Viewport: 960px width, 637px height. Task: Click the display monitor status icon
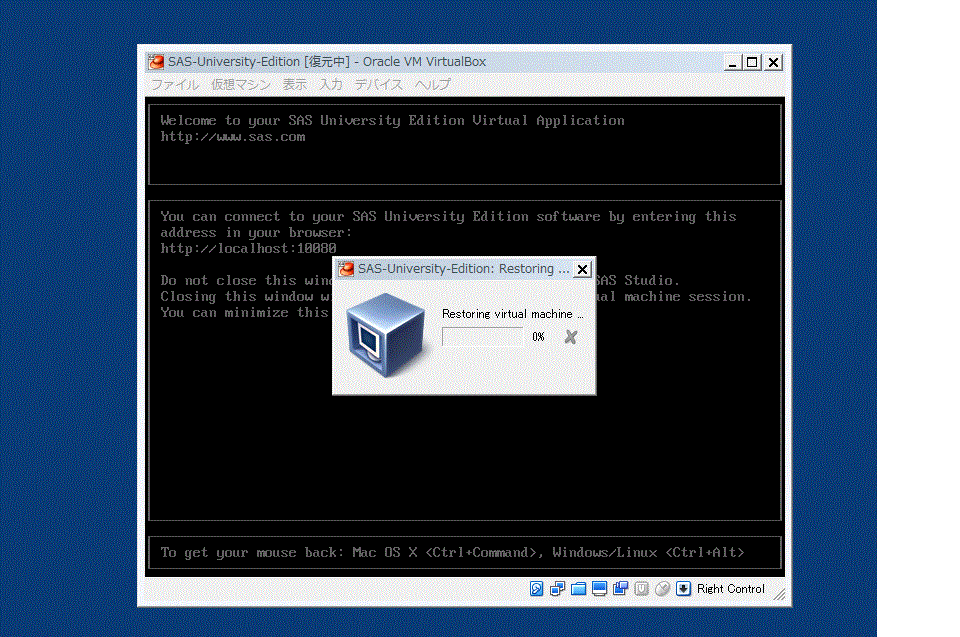[x=599, y=589]
